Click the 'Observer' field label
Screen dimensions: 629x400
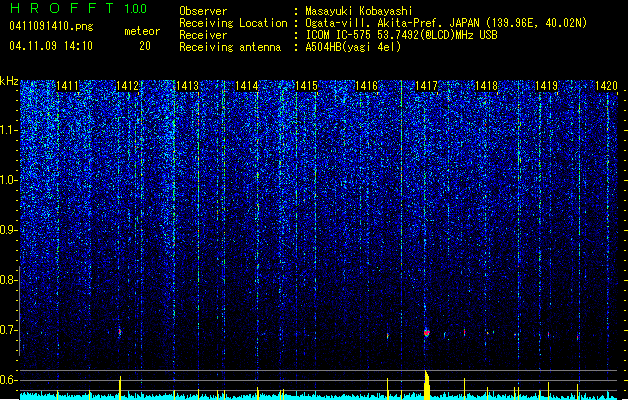click(203, 11)
